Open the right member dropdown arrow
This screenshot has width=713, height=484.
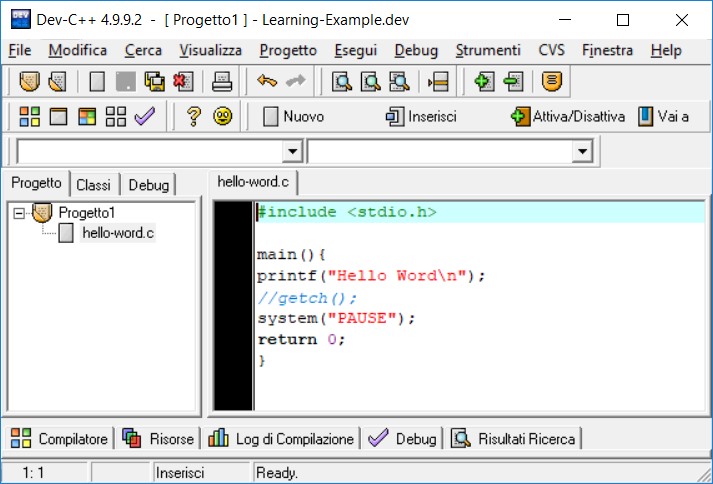tap(582, 151)
